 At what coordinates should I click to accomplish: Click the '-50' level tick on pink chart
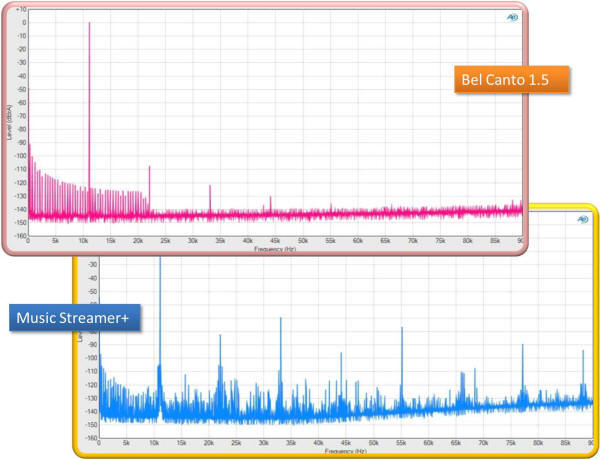tap(22, 89)
